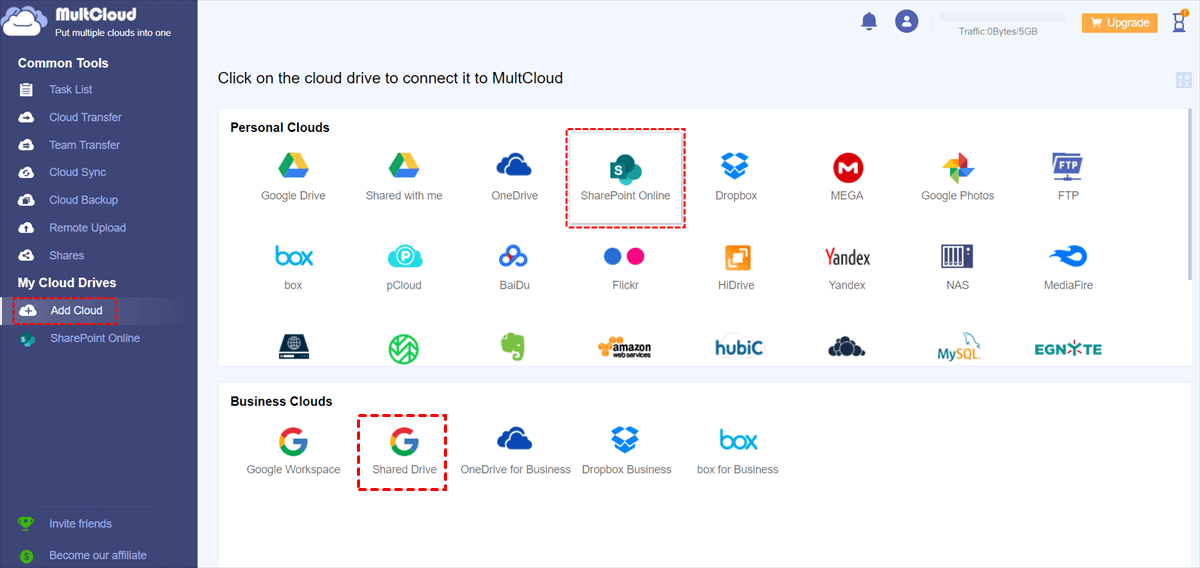This screenshot has width=1200, height=568.
Task: Click the traffic usage progress bar
Action: click(1002, 18)
